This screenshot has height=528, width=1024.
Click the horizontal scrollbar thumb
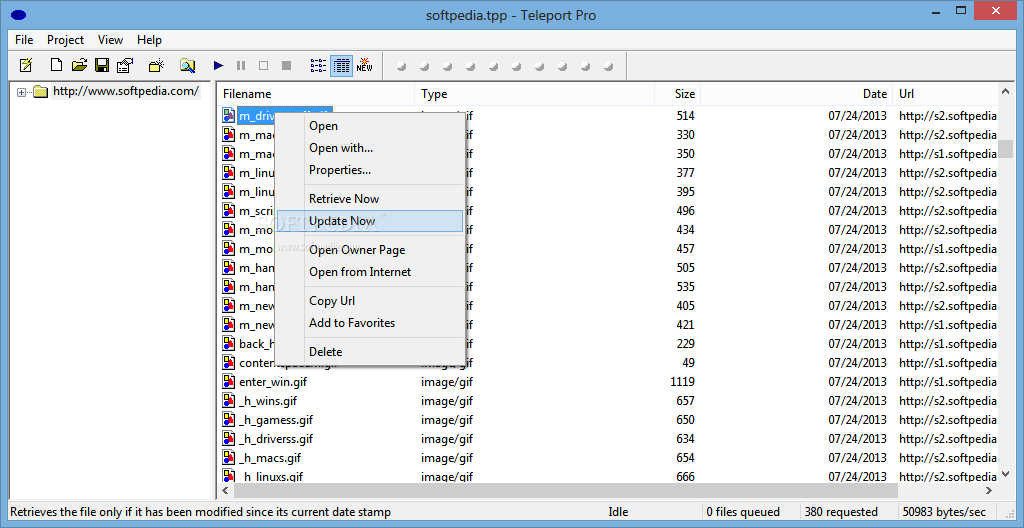566,490
